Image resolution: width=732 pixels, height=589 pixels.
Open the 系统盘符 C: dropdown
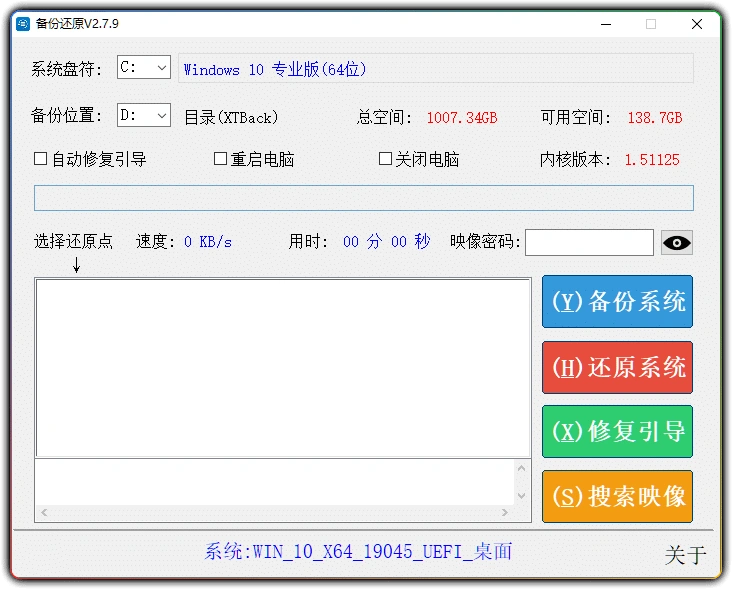click(x=144, y=67)
